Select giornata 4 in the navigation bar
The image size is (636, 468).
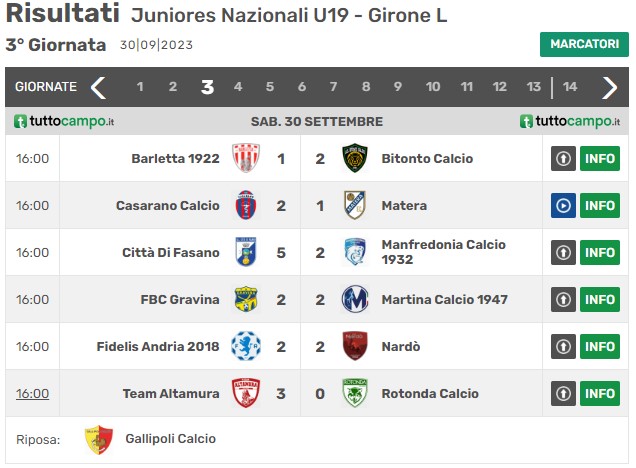(x=238, y=87)
